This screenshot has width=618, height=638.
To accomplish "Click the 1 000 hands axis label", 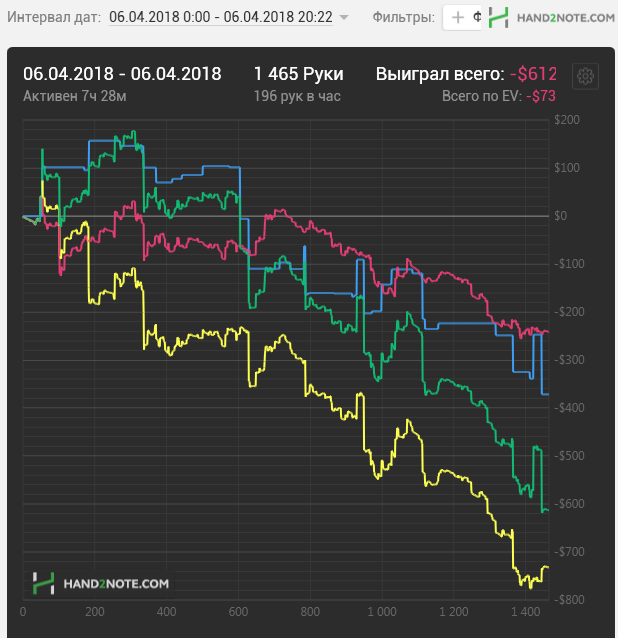I will coord(382,612).
